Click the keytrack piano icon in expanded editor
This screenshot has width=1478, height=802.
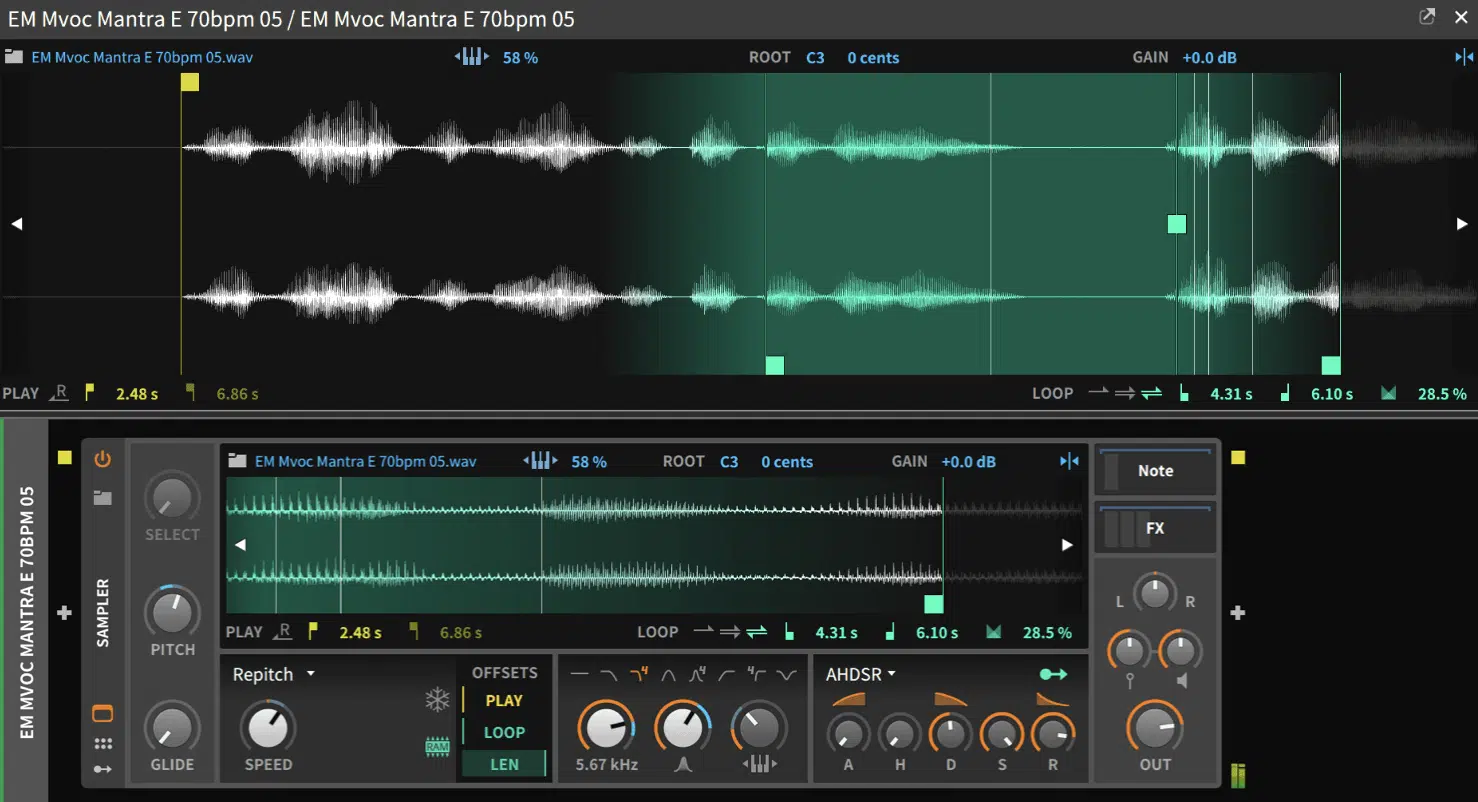472,57
